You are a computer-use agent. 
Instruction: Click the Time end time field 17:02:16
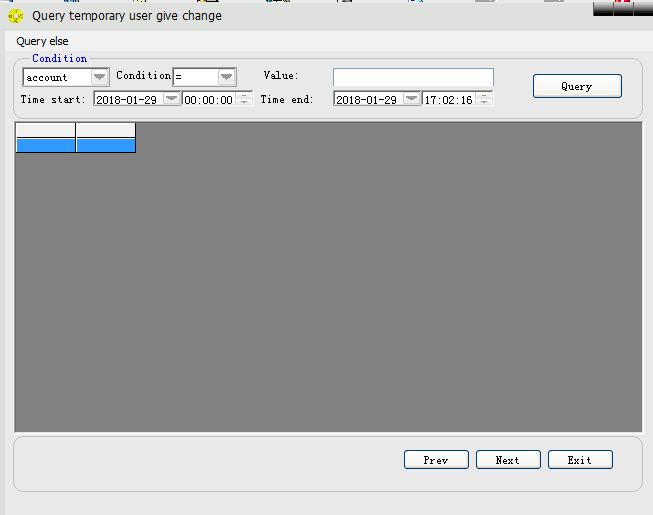(x=449, y=100)
